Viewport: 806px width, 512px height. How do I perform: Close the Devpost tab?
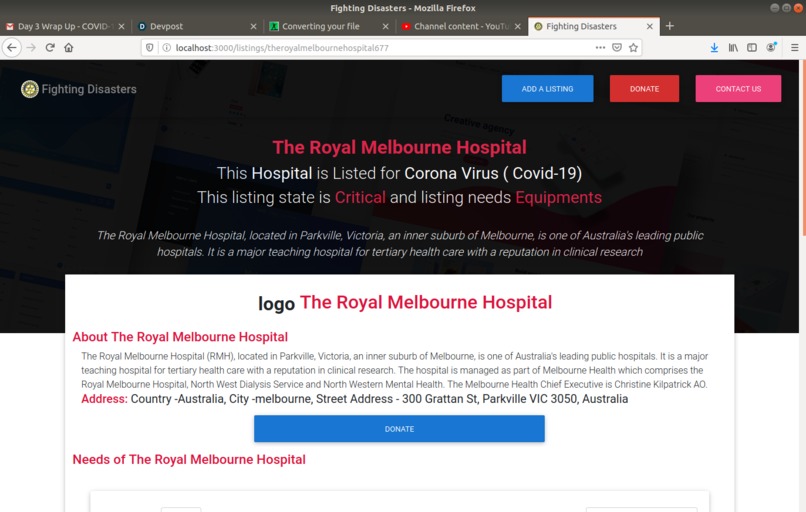point(253,26)
